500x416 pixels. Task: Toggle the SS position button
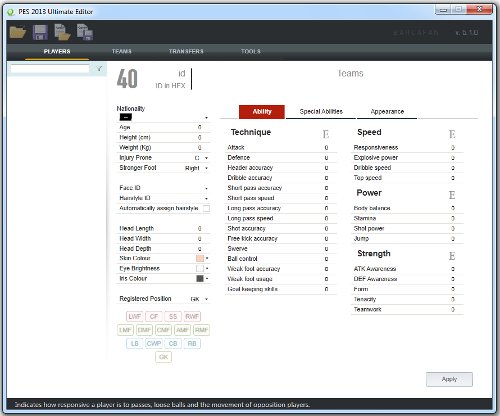tap(173, 316)
